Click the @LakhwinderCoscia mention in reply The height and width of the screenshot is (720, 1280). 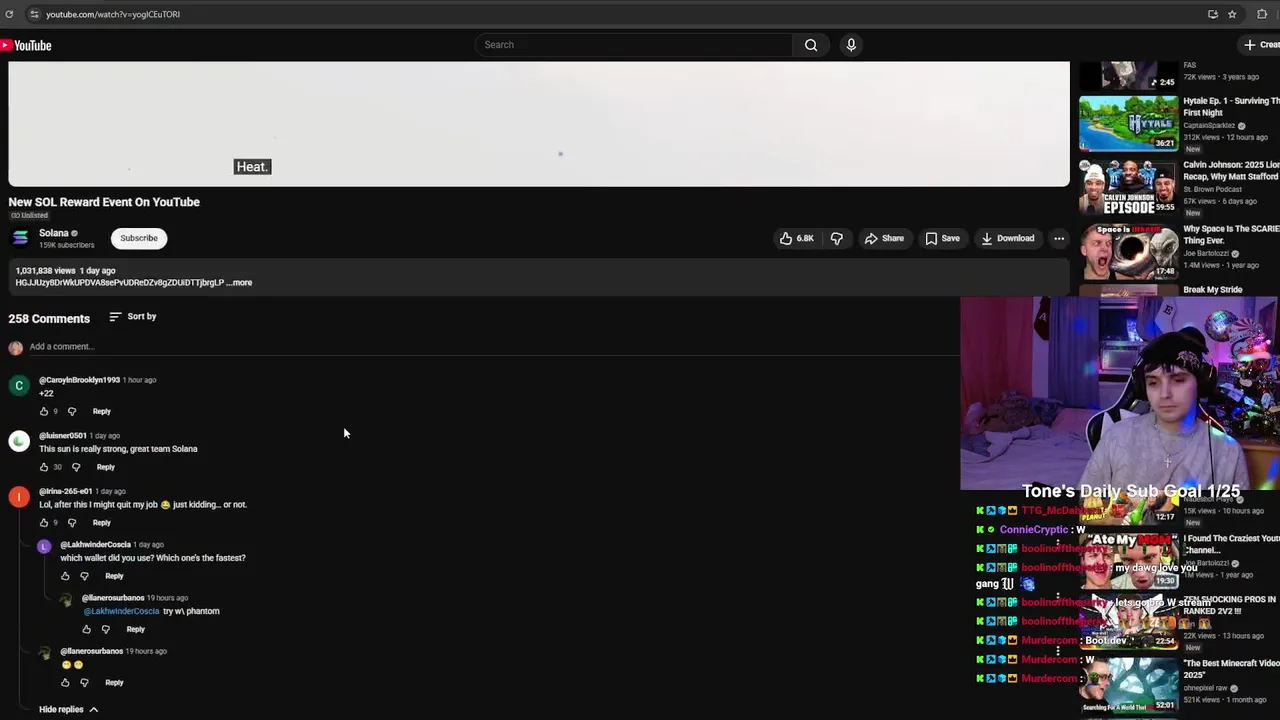click(x=121, y=611)
